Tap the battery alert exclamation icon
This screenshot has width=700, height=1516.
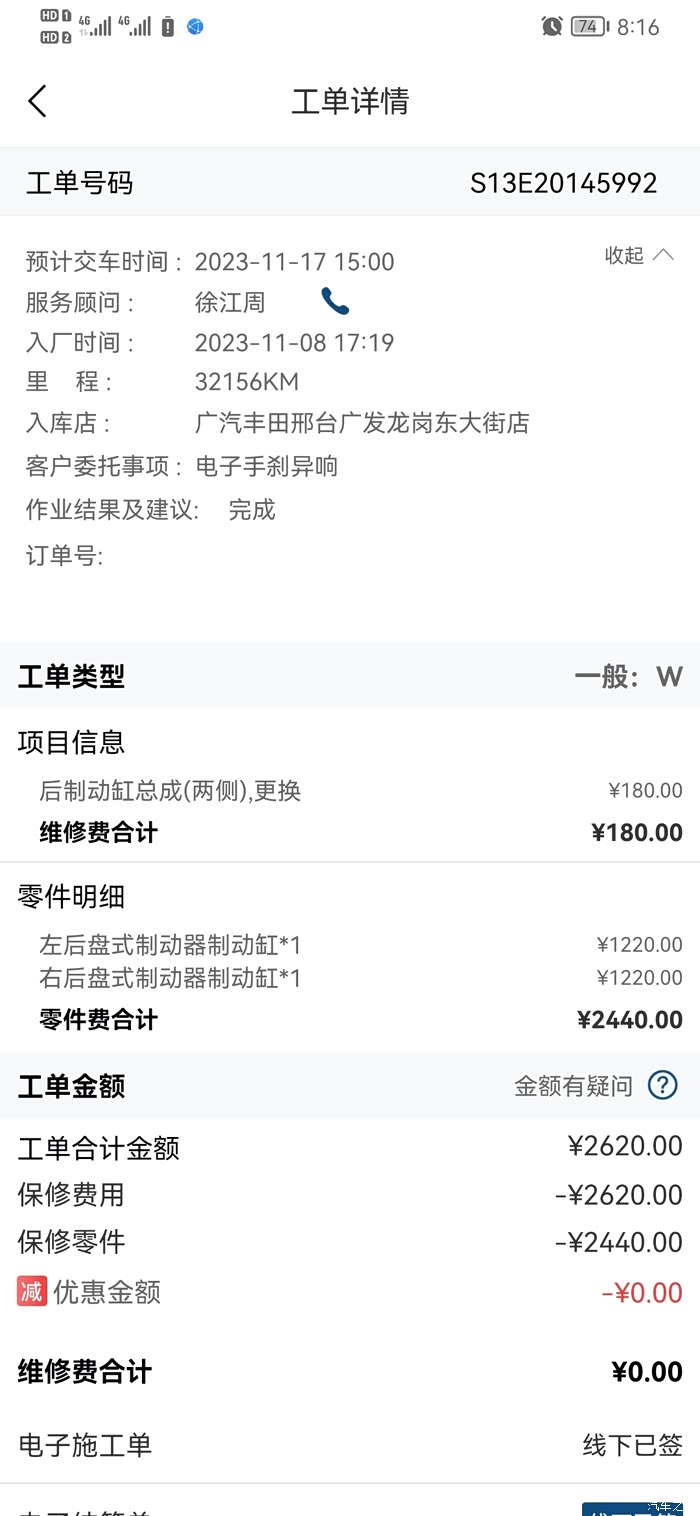tap(168, 27)
